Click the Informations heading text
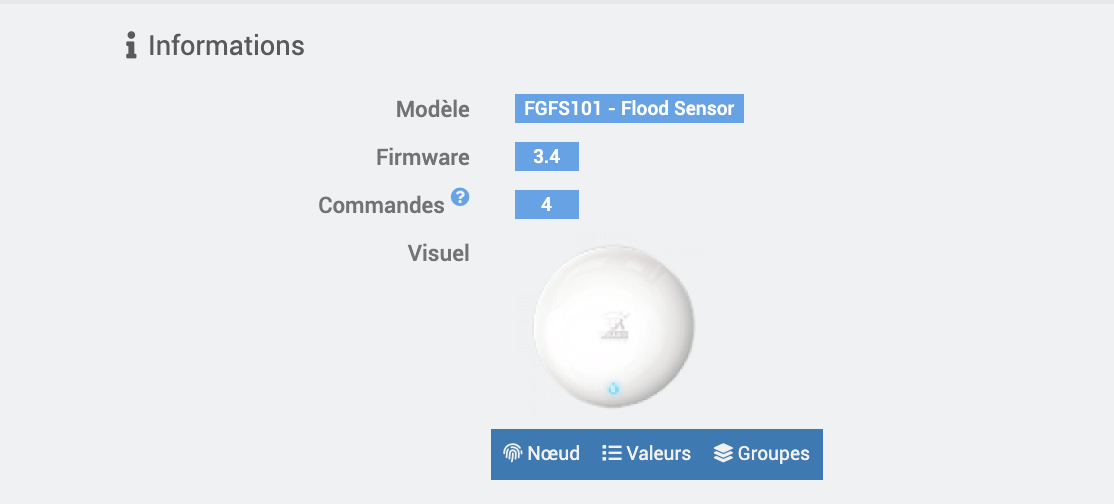This screenshot has width=1114, height=504. tap(226, 45)
